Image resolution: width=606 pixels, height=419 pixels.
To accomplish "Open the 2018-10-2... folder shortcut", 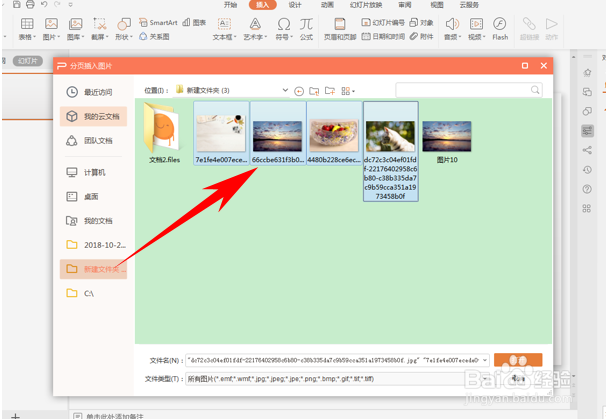I will (x=93, y=245).
